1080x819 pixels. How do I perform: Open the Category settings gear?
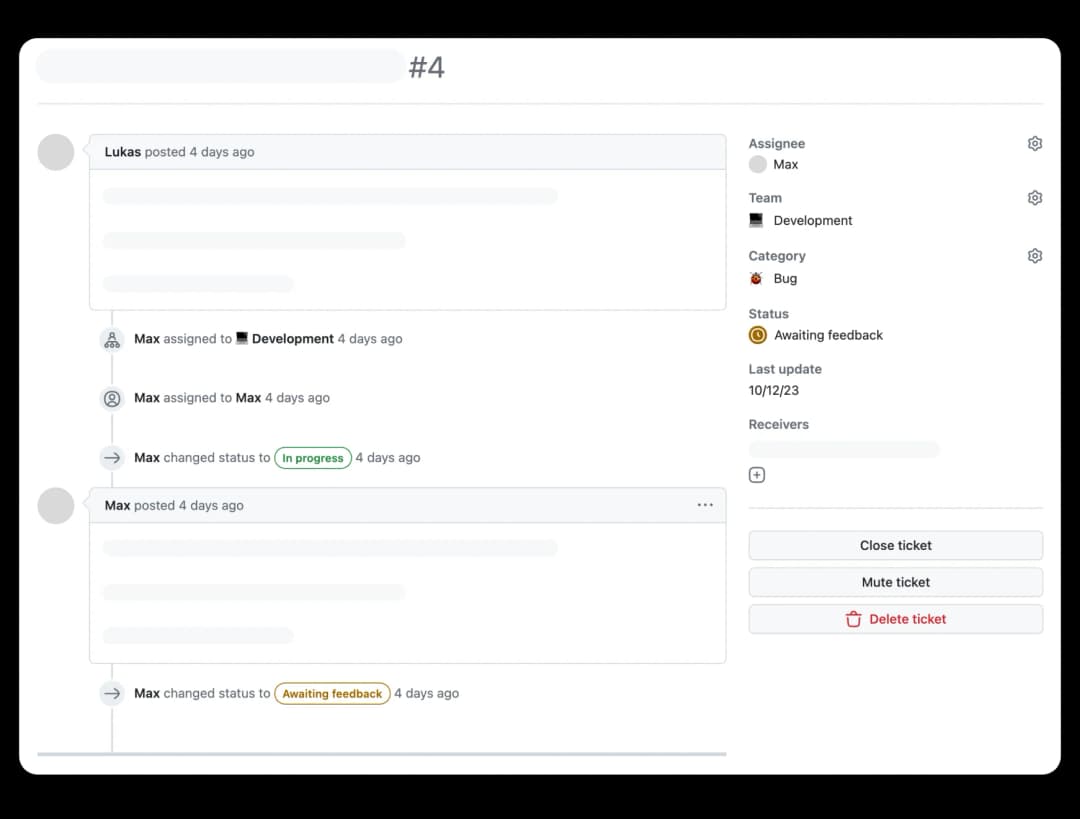1035,256
